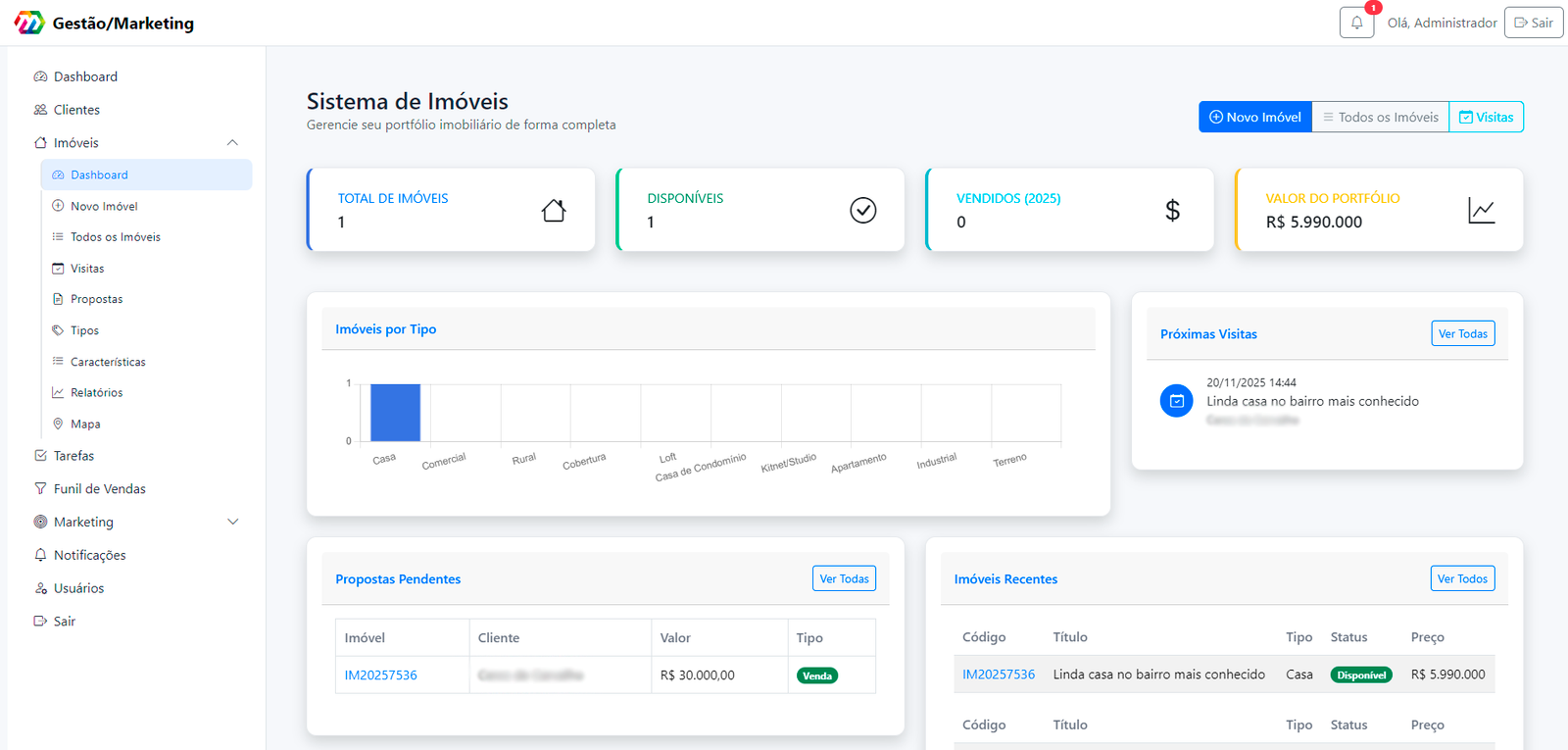Open Clientes in the sidebar

click(76, 110)
